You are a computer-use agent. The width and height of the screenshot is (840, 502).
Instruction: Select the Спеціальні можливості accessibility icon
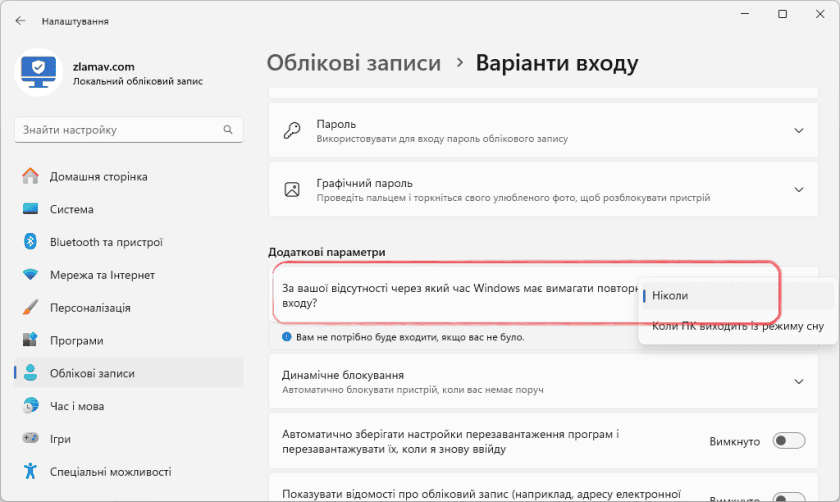[31, 471]
